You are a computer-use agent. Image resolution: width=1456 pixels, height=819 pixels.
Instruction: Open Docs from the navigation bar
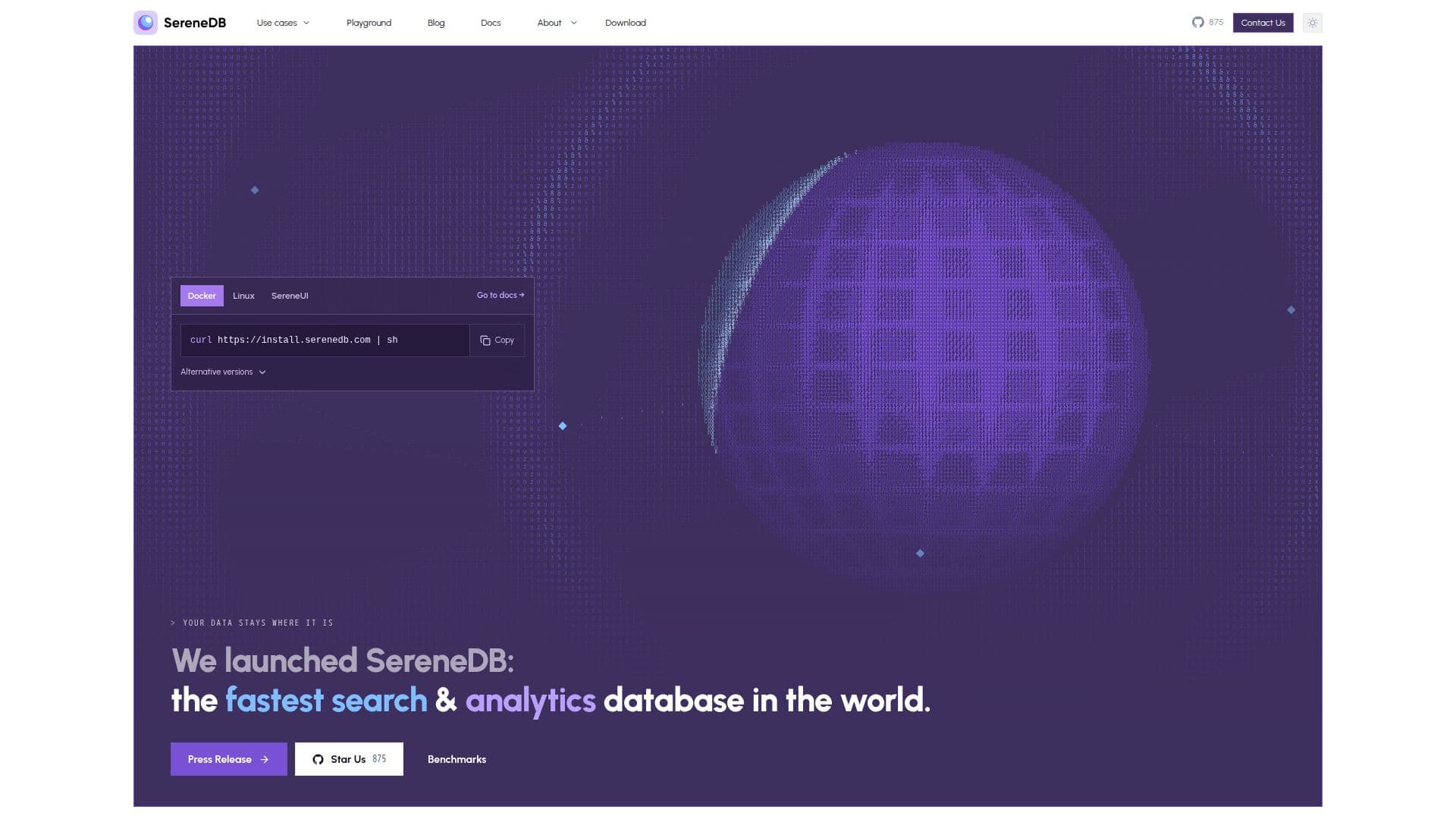pyautogui.click(x=491, y=23)
